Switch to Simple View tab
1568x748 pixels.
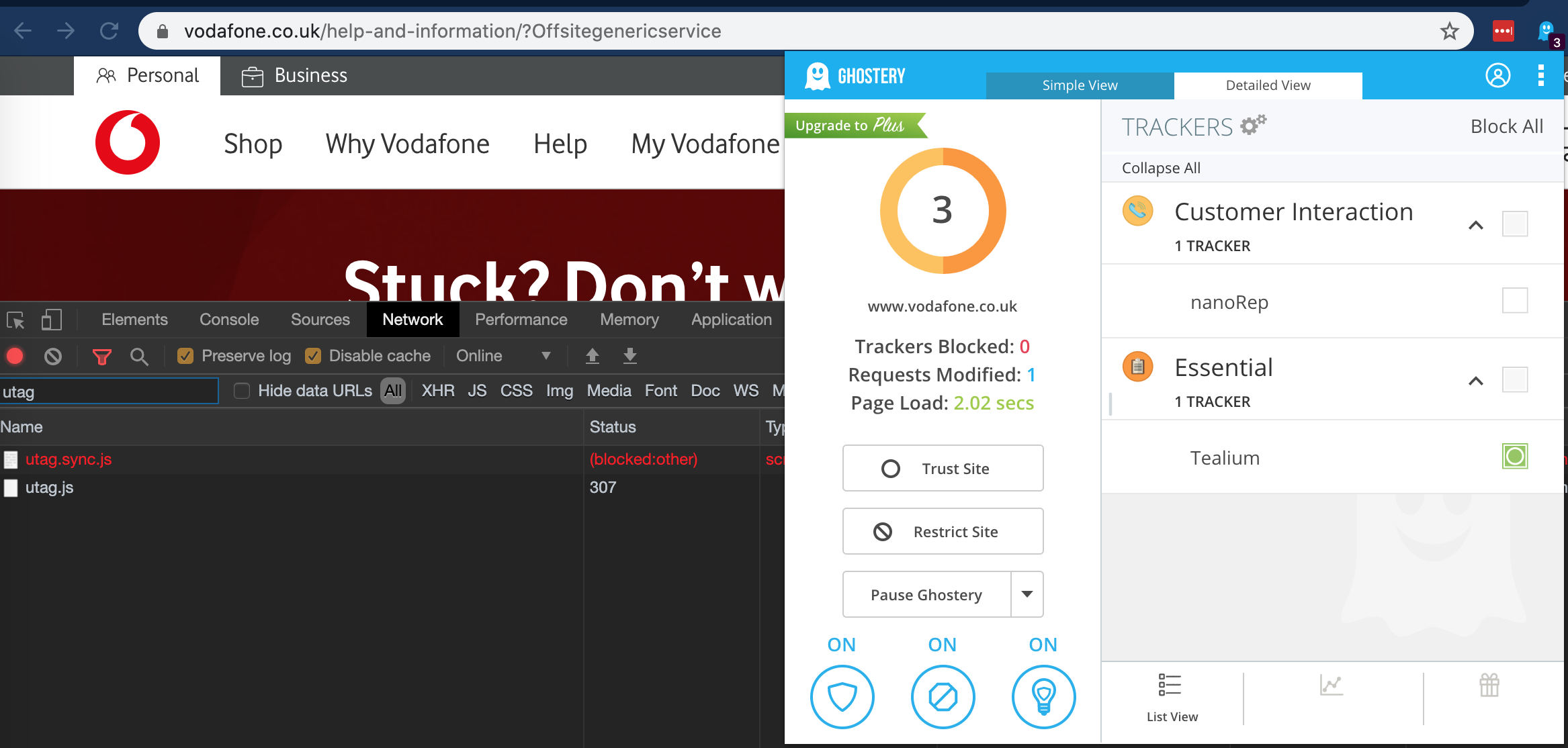(x=1079, y=85)
